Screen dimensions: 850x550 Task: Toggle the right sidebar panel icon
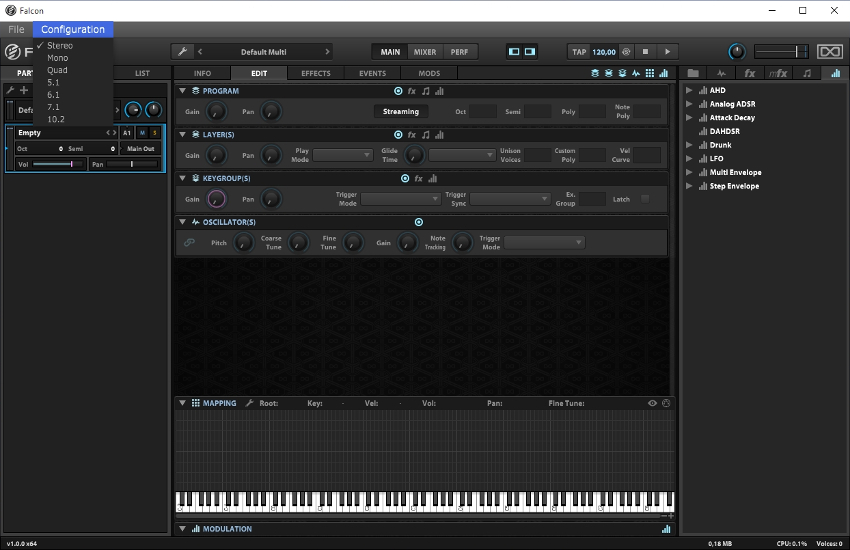tap(530, 51)
